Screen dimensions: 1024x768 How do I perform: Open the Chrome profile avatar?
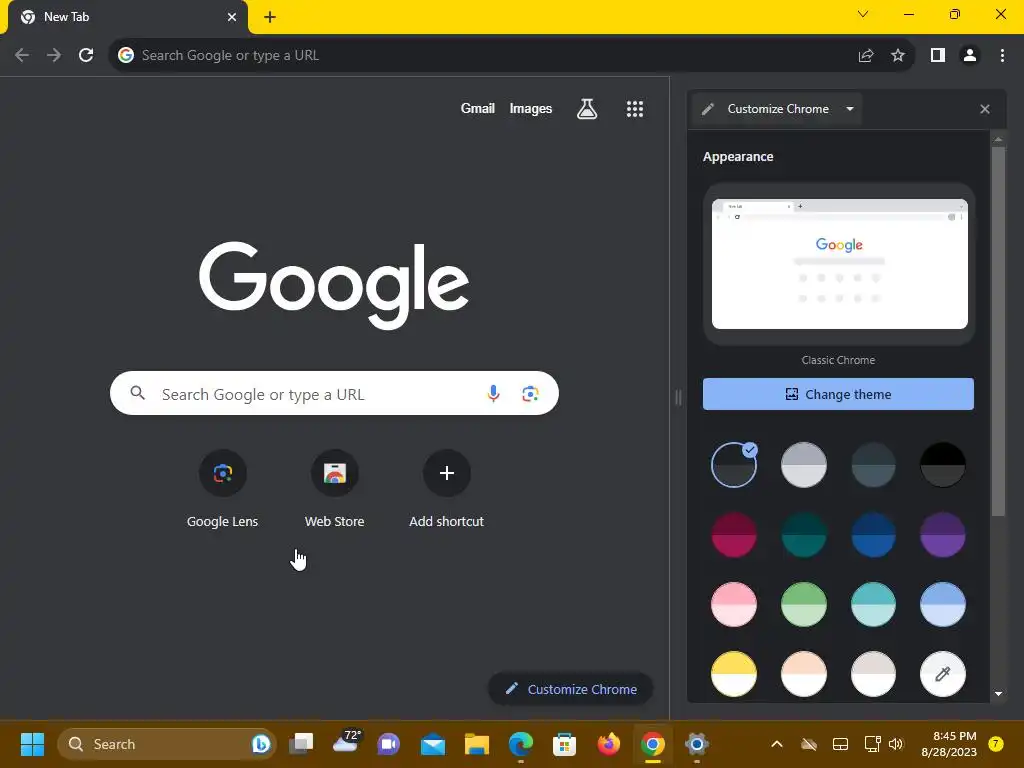coord(970,56)
